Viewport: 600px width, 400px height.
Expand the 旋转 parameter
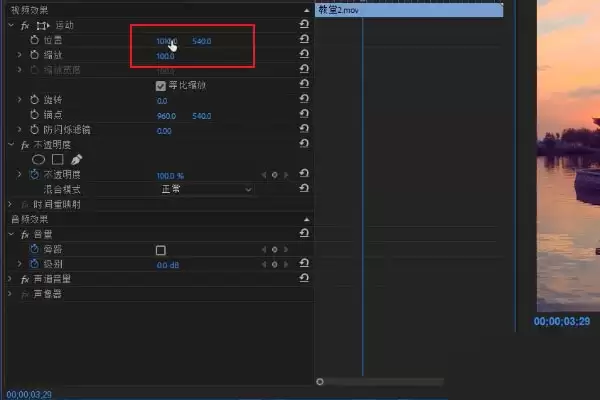tap(19, 100)
